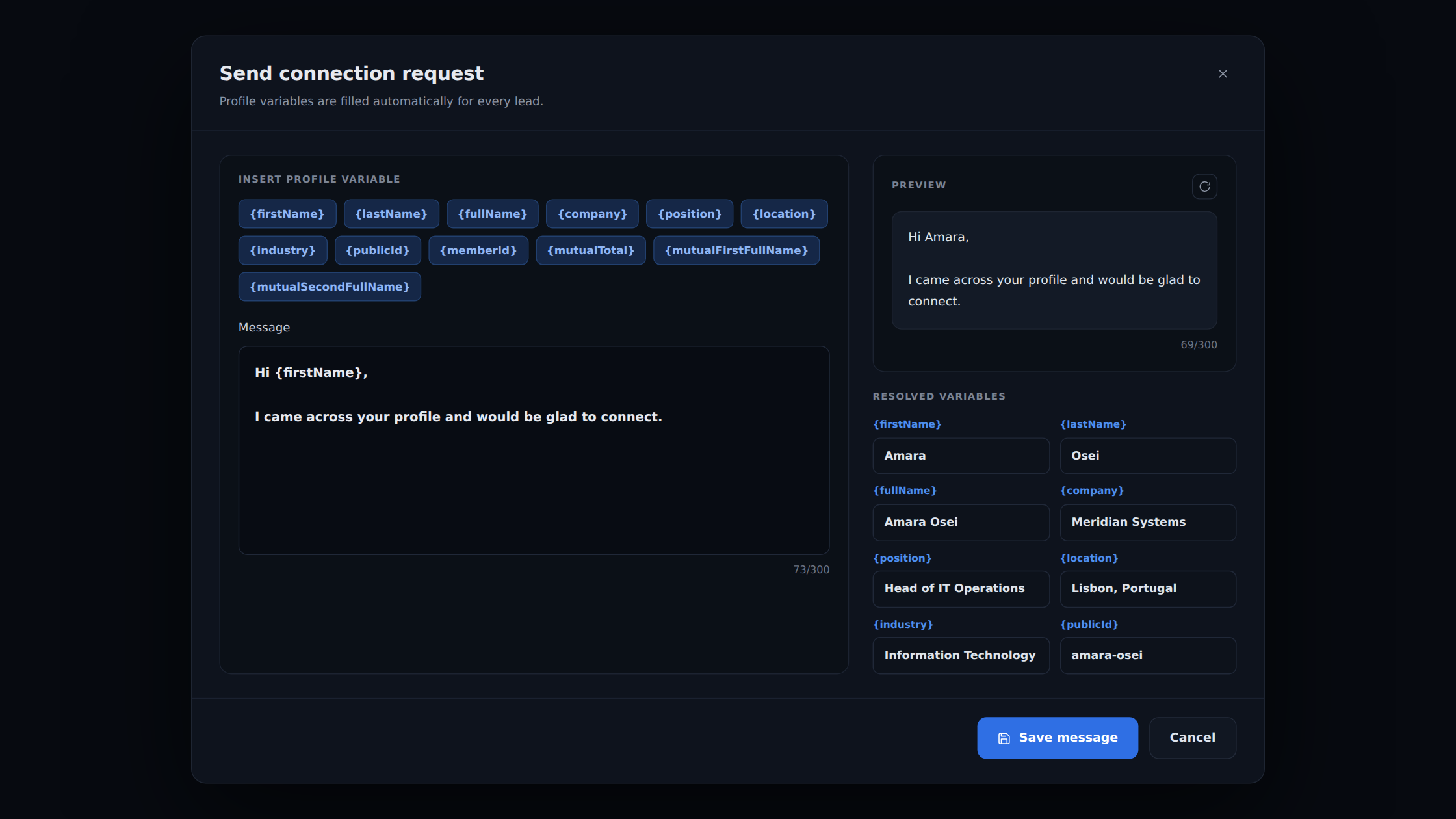The height and width of the screenshot is (819, 1456).
Task: Insert the {mutualSecondFullName} variable chip
Action: coord(330,287)
